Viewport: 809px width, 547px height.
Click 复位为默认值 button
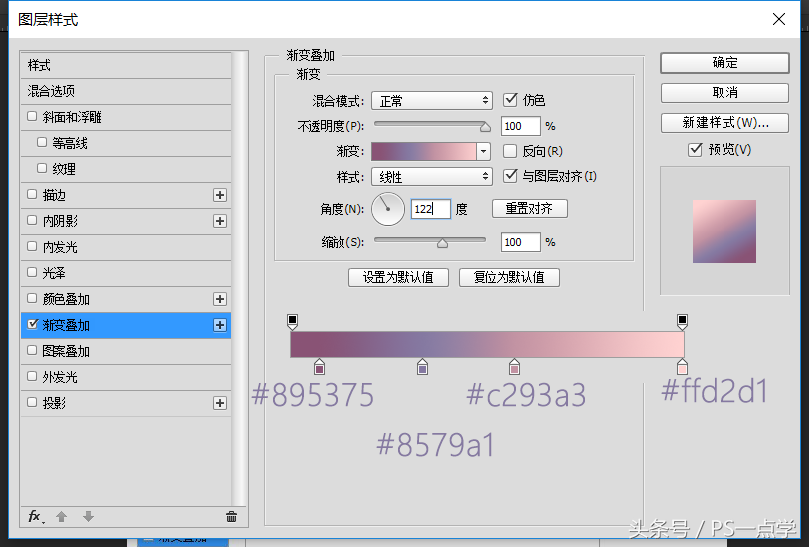click(x=509, y=277)
